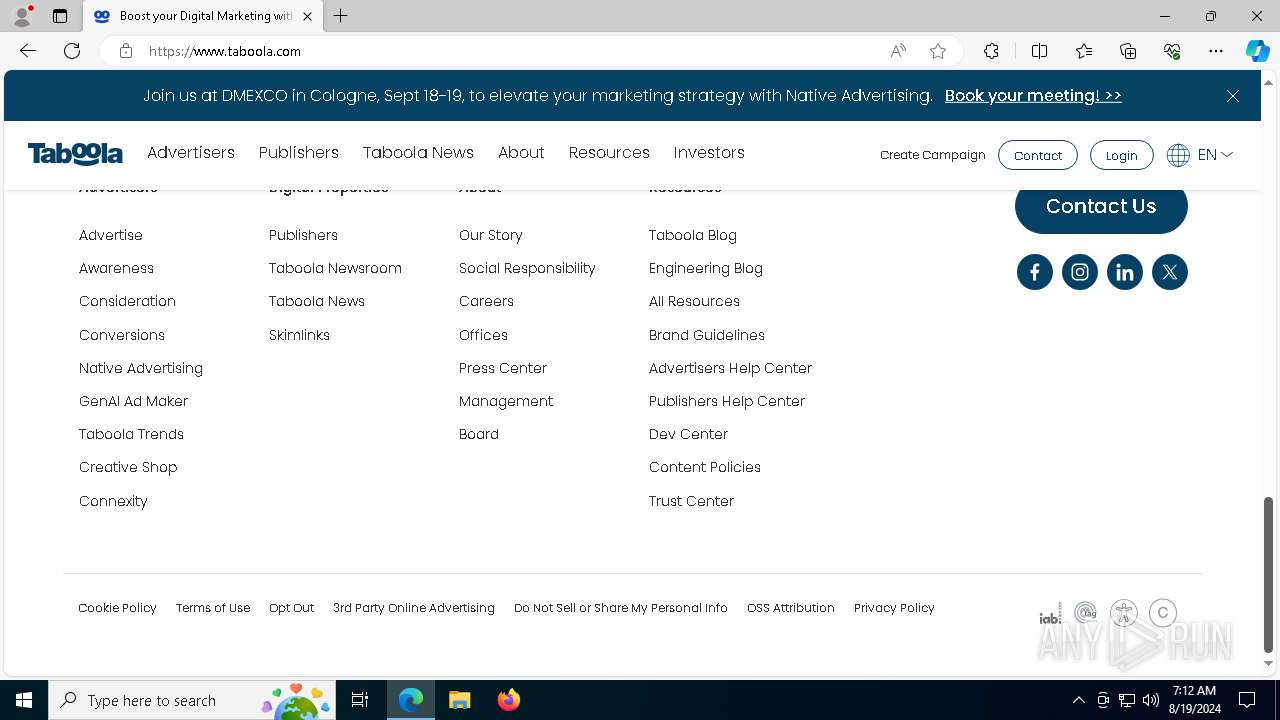Open the About nav menu
This screenshot has height=720, width=1280.
[521, 153]
